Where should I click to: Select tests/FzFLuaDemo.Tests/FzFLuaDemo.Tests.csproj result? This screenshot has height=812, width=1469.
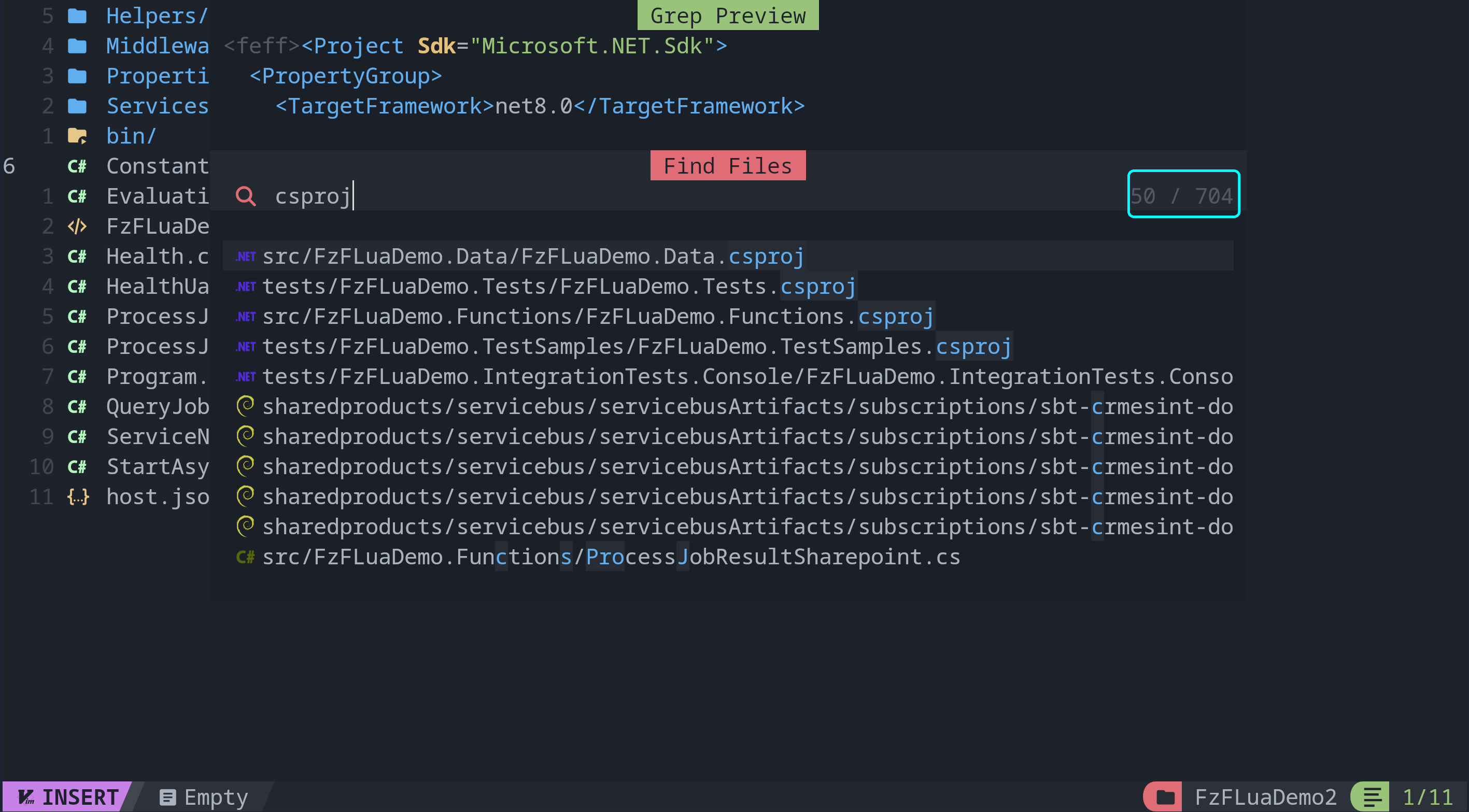coord(728,286)
